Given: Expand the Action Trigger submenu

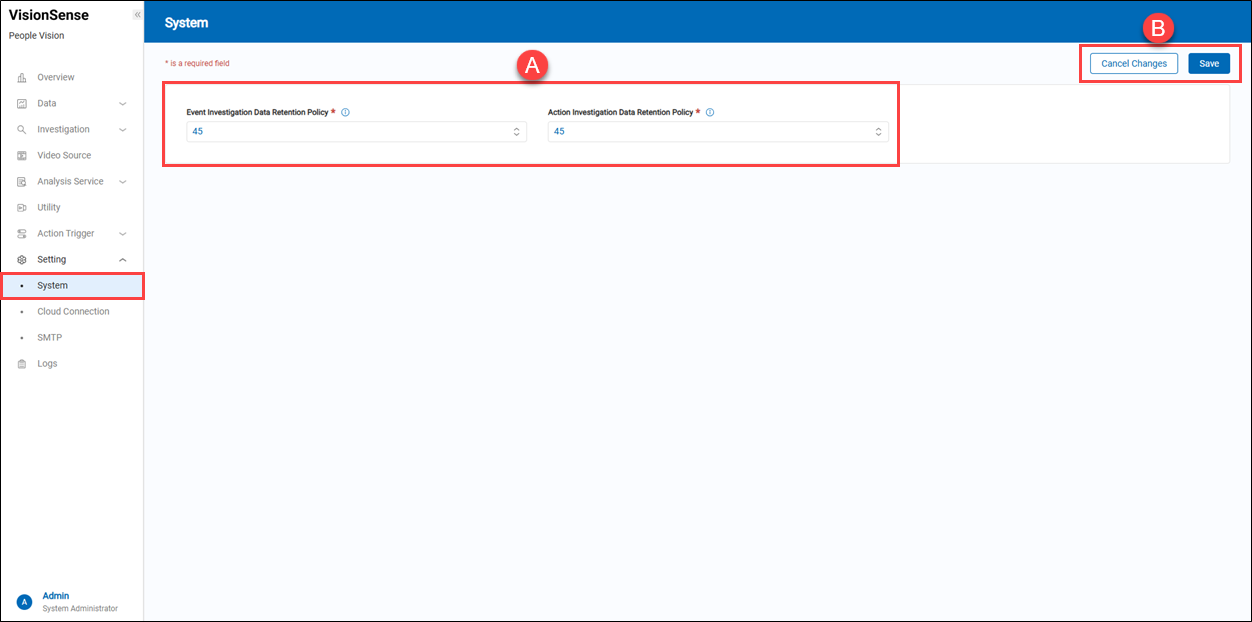Looking at the screenshot, I should pos(123,234).
